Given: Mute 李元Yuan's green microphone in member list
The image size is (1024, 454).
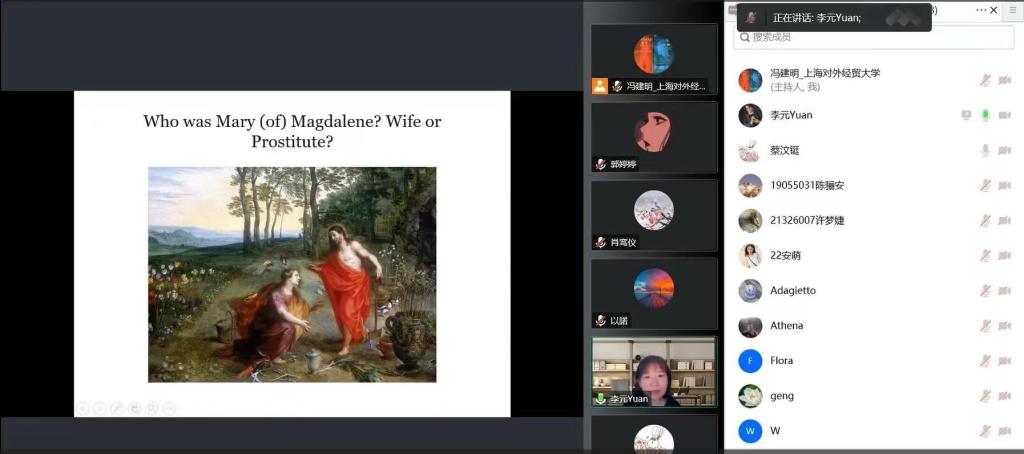Looking at the screenshot, I should pyautogui.click(x=985, y=116).
